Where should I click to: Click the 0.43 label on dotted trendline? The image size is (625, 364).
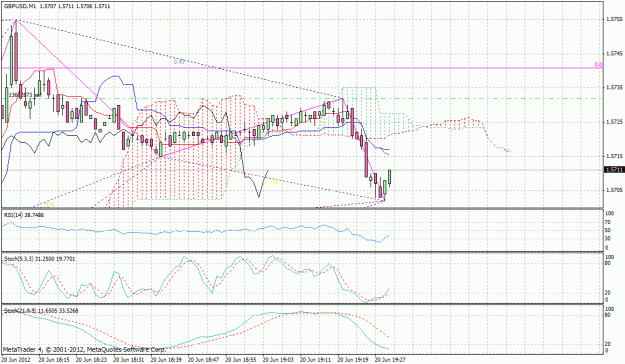pyautogui.click(x=179, y=61)
